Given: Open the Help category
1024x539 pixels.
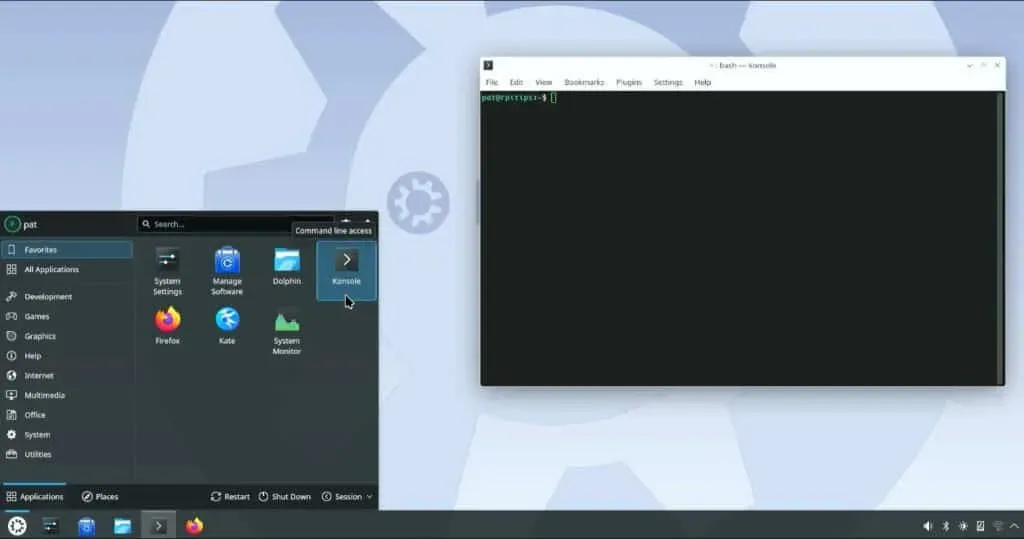Looking at the screenshot, I should (67, 356).
